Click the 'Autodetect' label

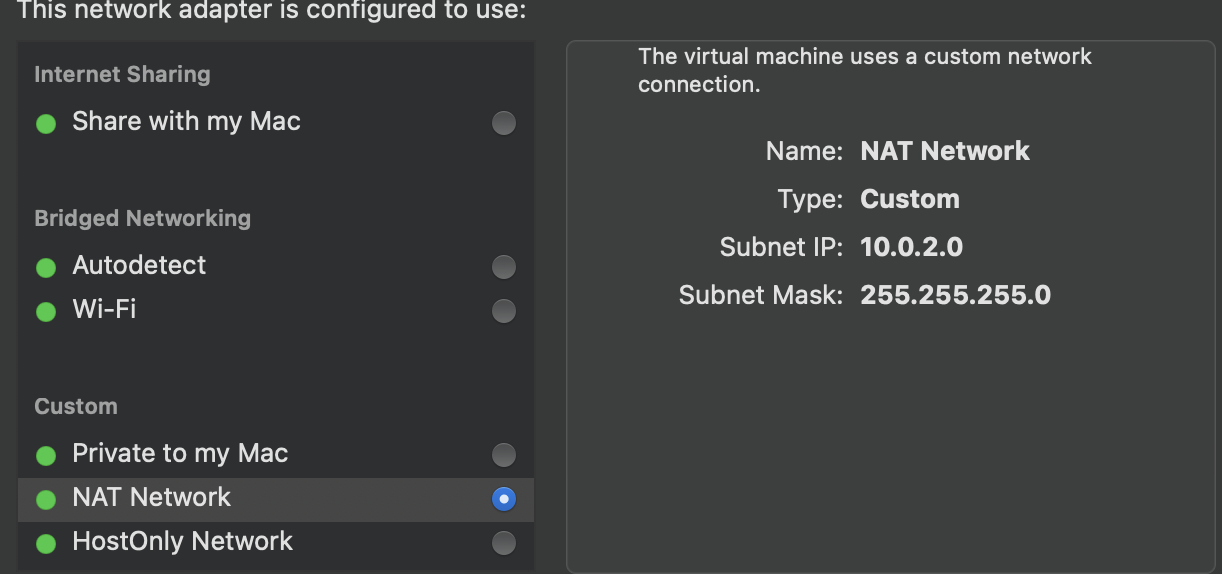click(139, 265)
